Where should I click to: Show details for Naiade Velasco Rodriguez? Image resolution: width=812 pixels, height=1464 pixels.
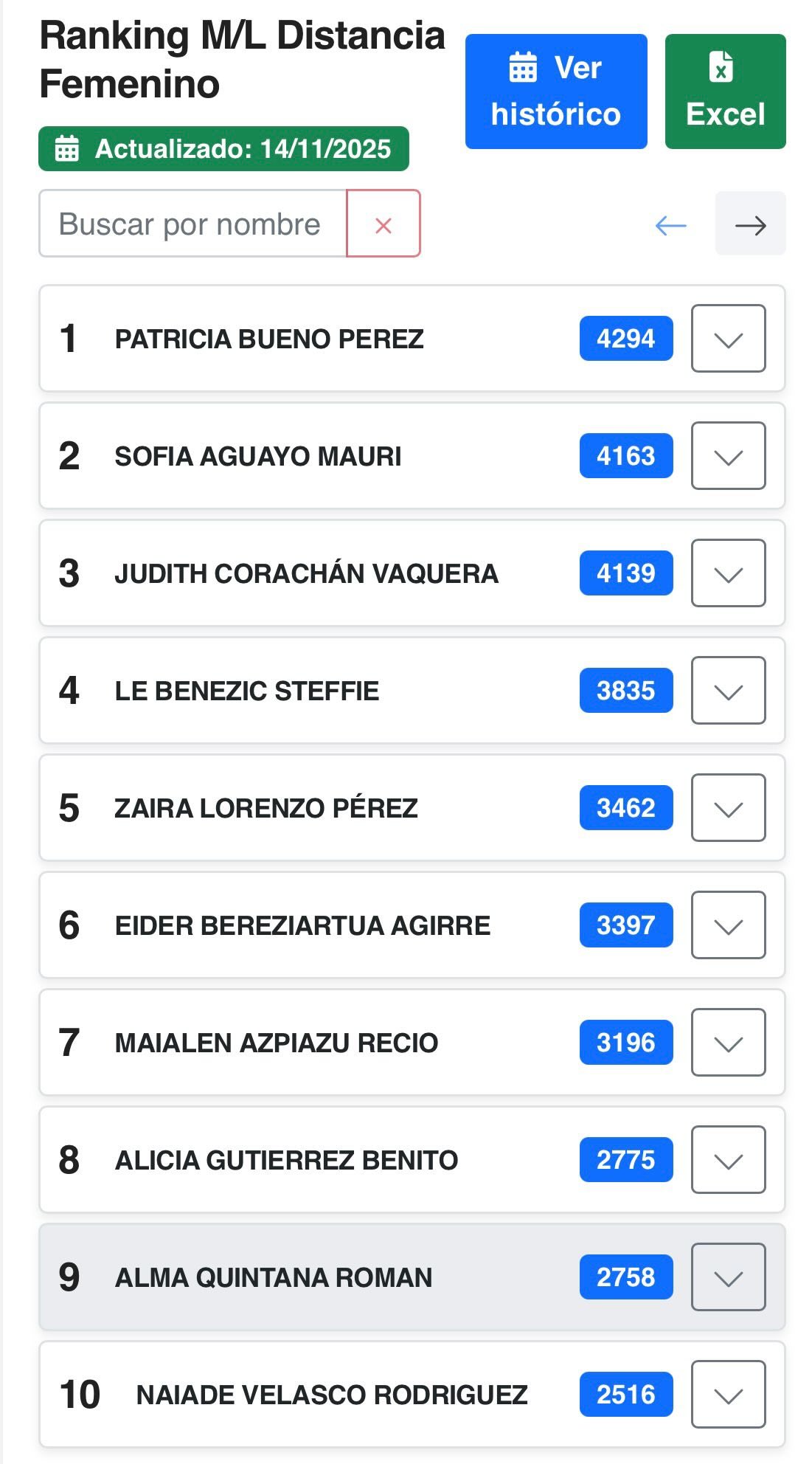tap(728, 1395)
